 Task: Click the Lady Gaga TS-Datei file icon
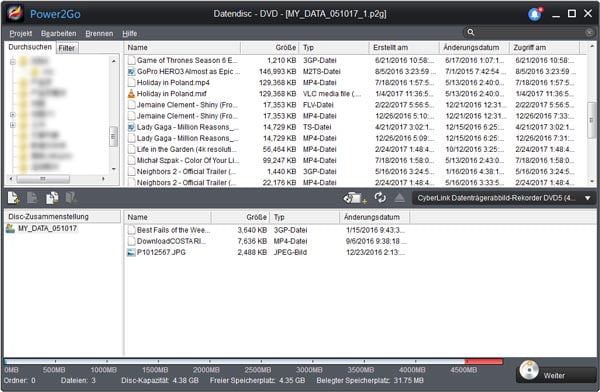[131, 127]
